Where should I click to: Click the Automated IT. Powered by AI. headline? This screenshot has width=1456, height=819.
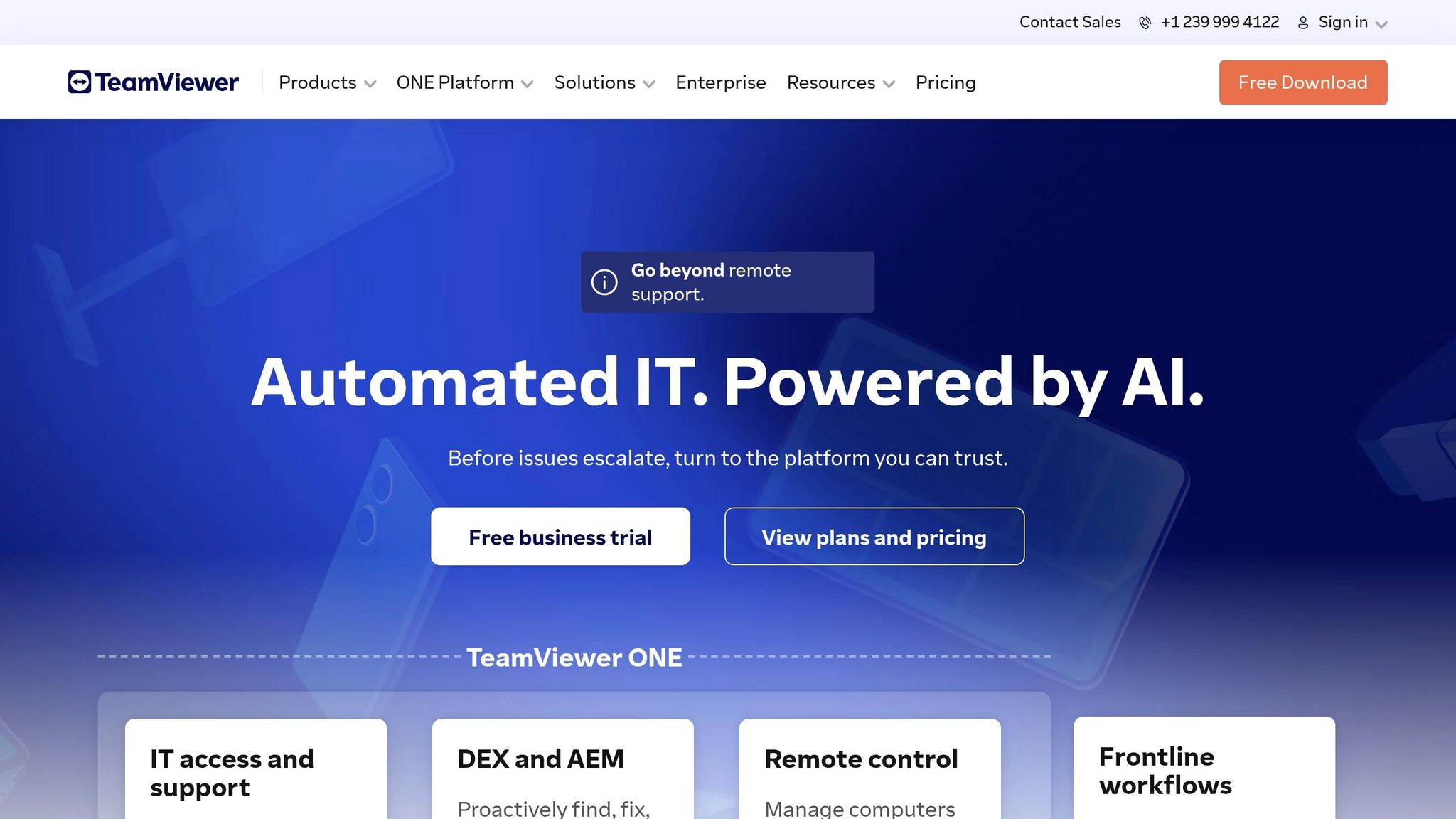click(x=728, y=382)
